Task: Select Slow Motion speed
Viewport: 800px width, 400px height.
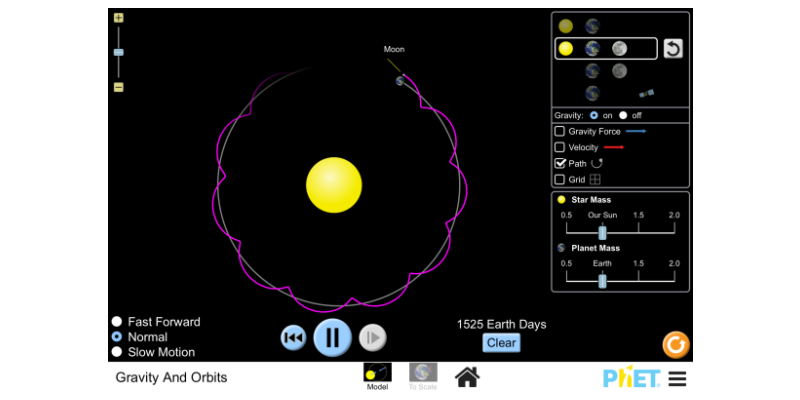Action: coord(117,352)
